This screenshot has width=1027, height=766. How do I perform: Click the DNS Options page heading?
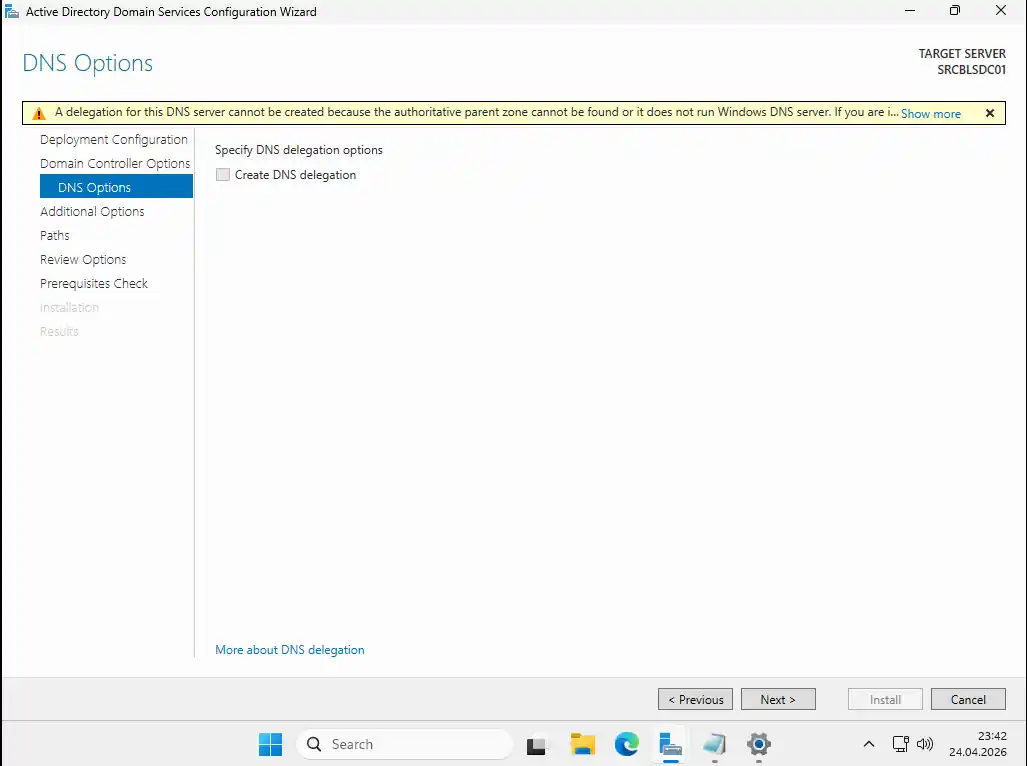88,63
